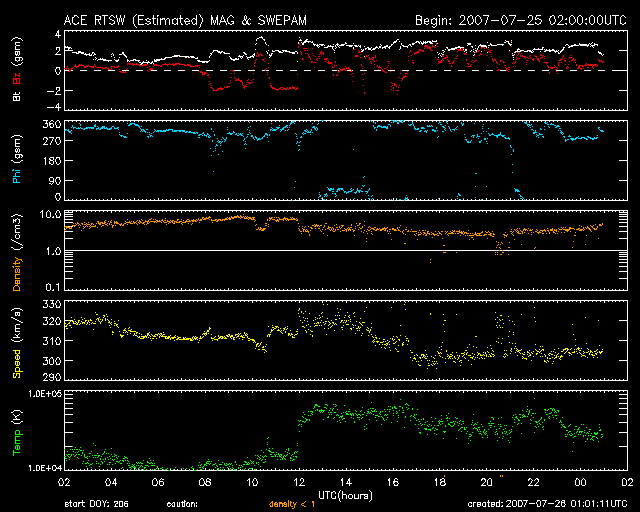Click the 'UTC(hours)' x-axis label
Screen dimensions: 640x512
click(345, 496)
